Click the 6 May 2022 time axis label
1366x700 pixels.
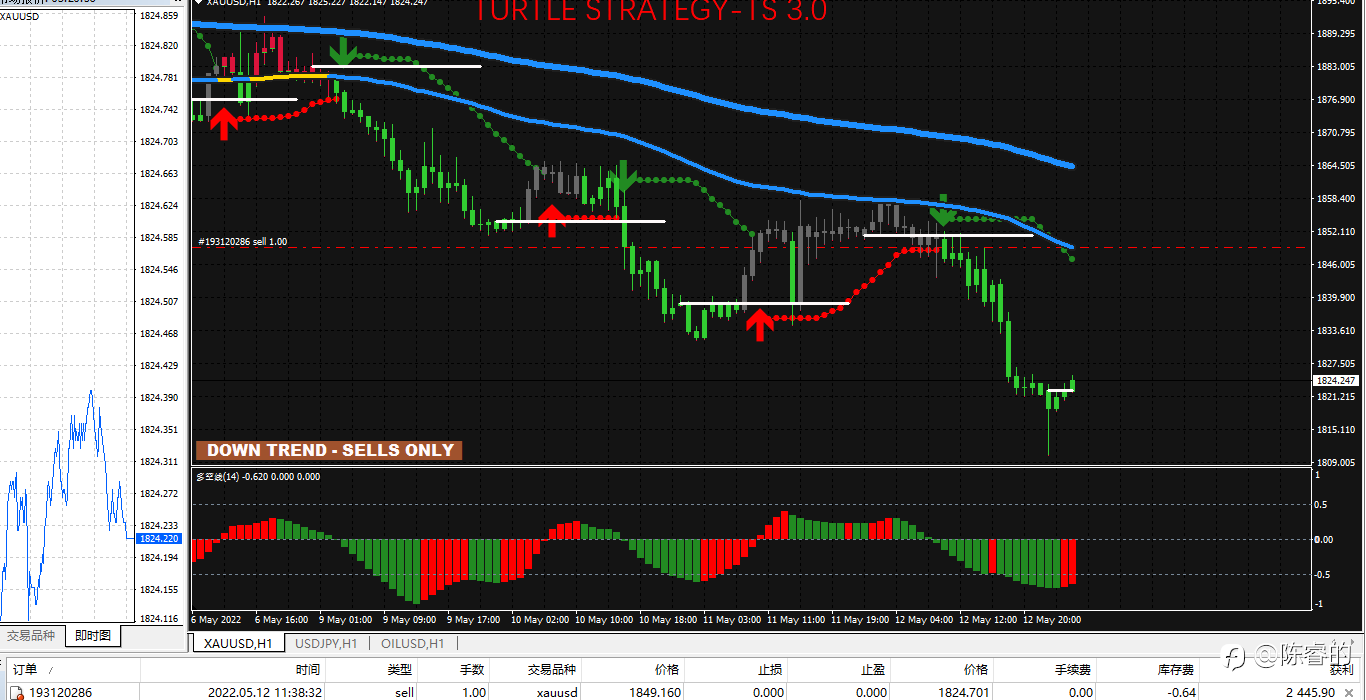click(x=216, y=619)
